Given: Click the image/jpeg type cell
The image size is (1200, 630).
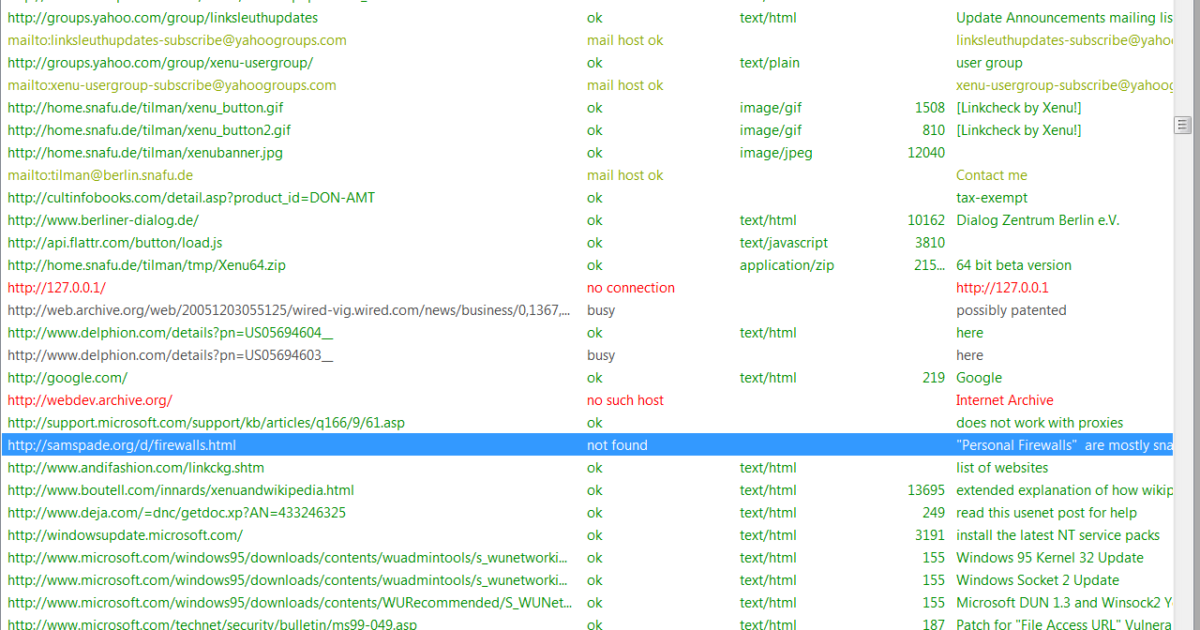Looking at the screenshot, I should tap(776, 153).
